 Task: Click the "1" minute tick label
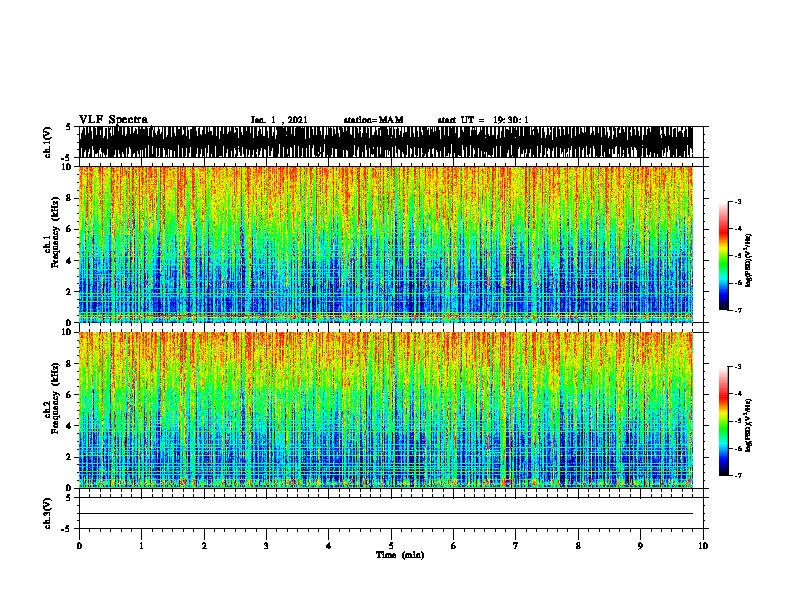click(141, 546)
